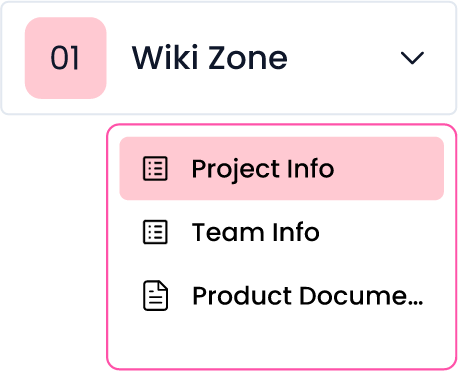Image resolution: width=458 pixels, height=372 pixels.
Task: Select the highlighted Project Info row
Action: point(282,168)
